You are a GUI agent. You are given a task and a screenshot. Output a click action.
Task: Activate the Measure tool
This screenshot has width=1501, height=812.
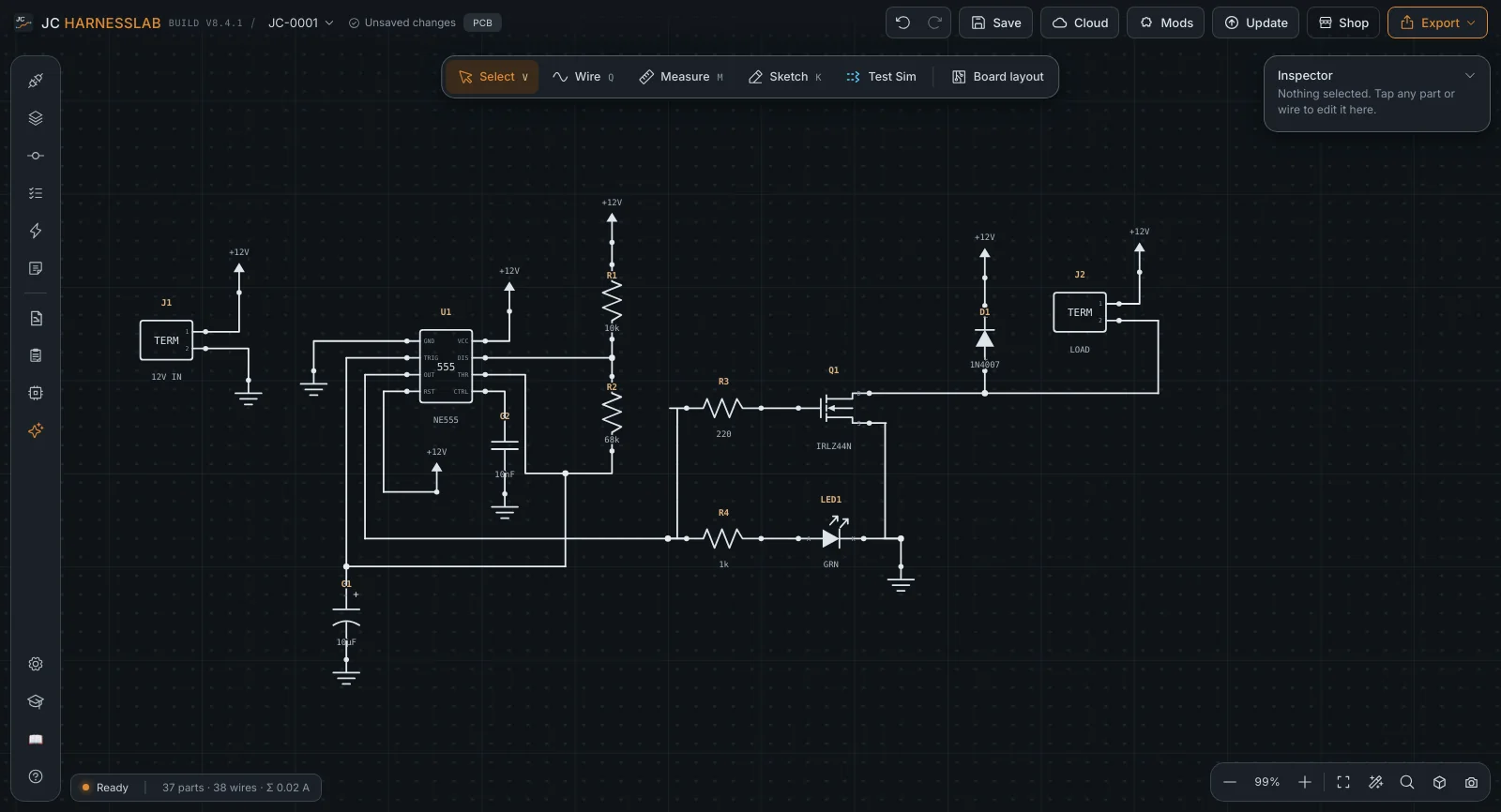(x=680, y=77)
